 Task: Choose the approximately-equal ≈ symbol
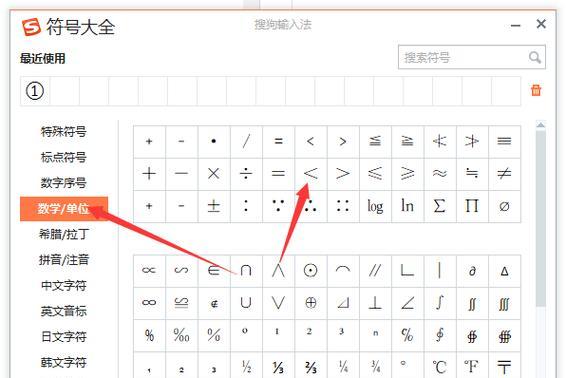point(440,174)
